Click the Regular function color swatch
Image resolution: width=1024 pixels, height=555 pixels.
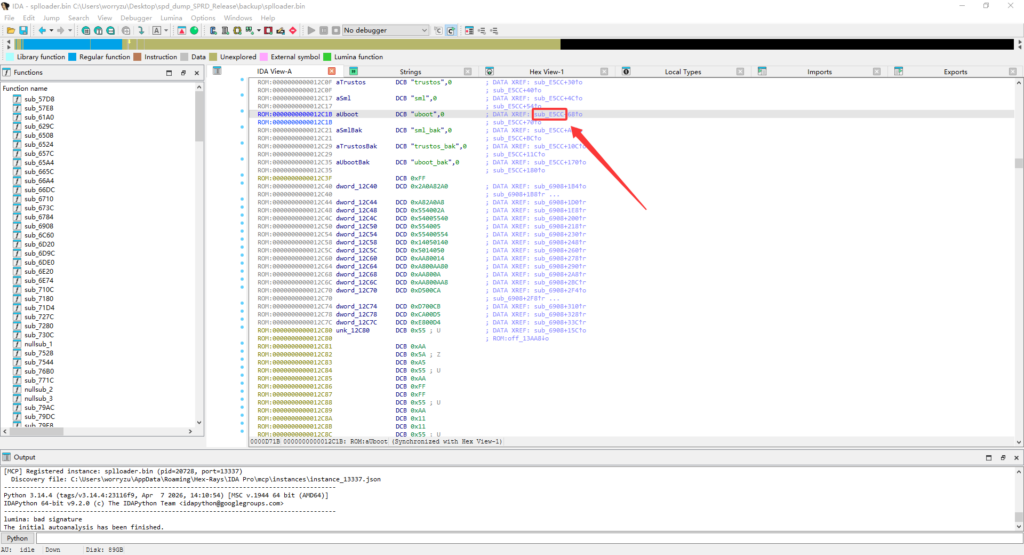coord(72,57)
